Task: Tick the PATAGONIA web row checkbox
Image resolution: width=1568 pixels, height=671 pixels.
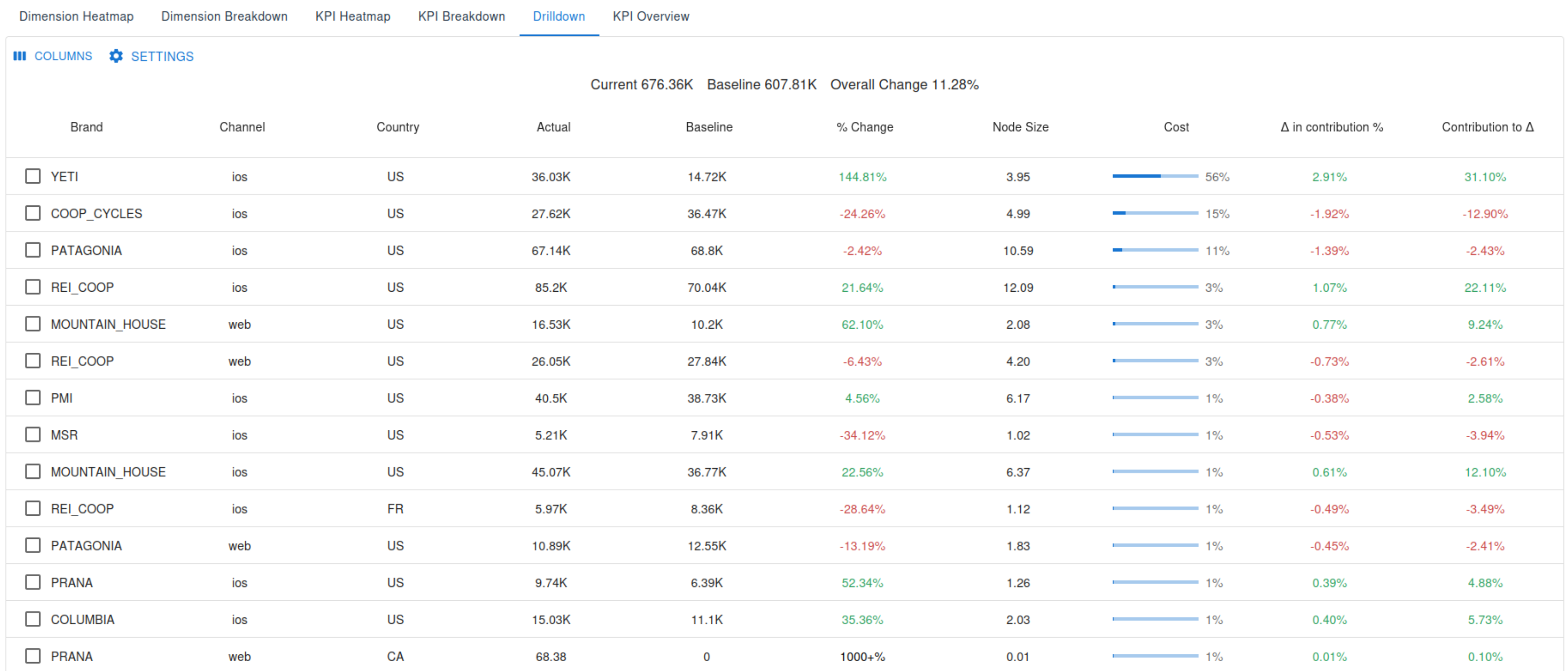Action: pyautogui.click(x=33, y=546)
